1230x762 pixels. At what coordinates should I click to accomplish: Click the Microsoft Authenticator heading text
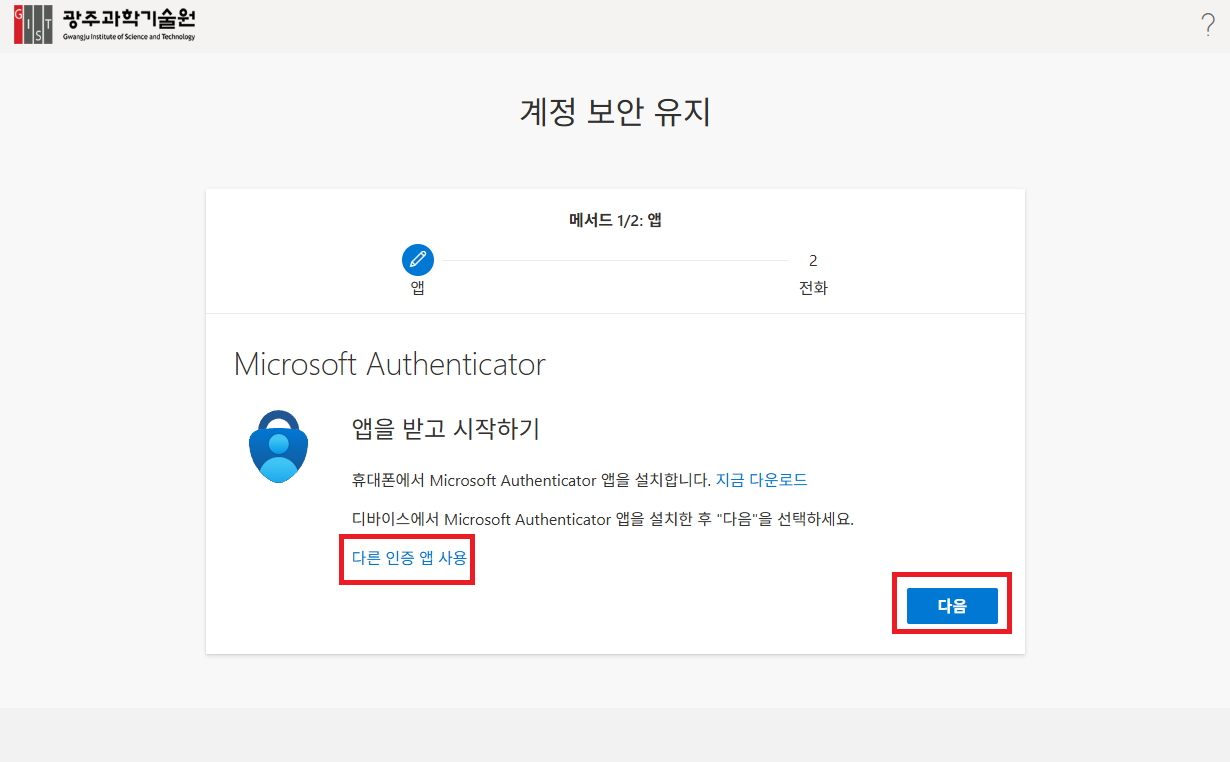pos(390,364)
